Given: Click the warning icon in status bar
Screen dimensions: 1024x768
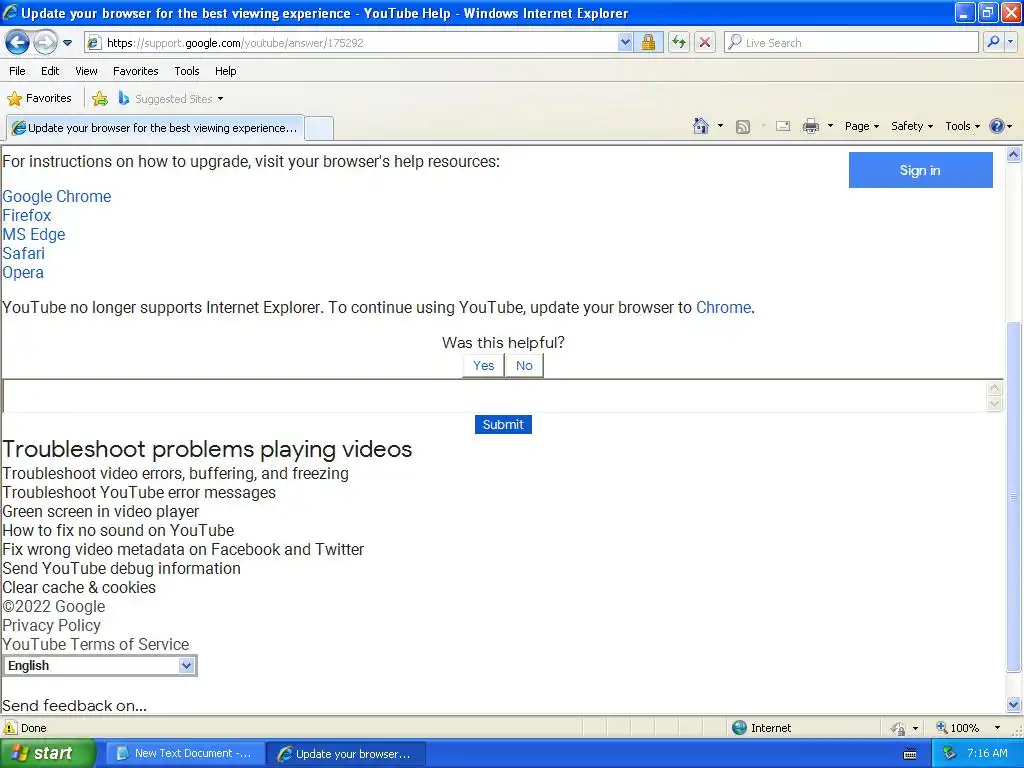Looking at the screenshot, I should click(x=10, y=728).
